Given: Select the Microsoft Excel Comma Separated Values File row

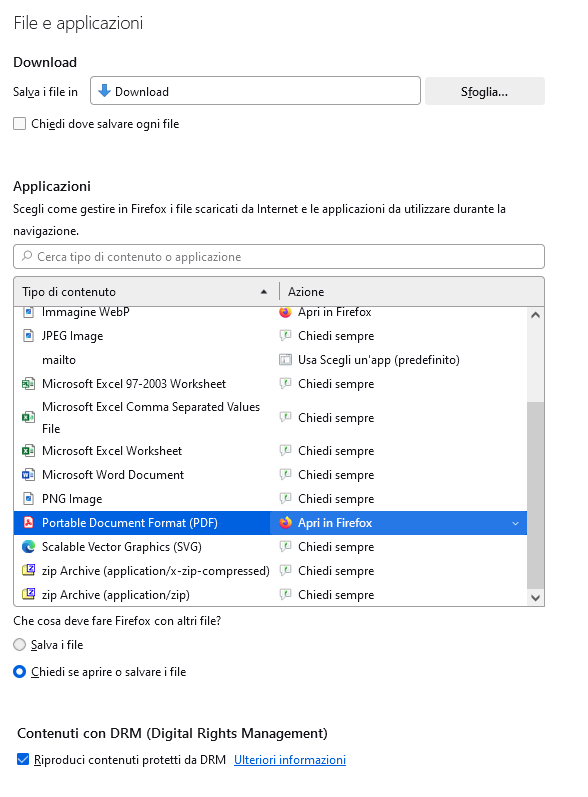Looking at the screenshot, I should pos(270,417).
